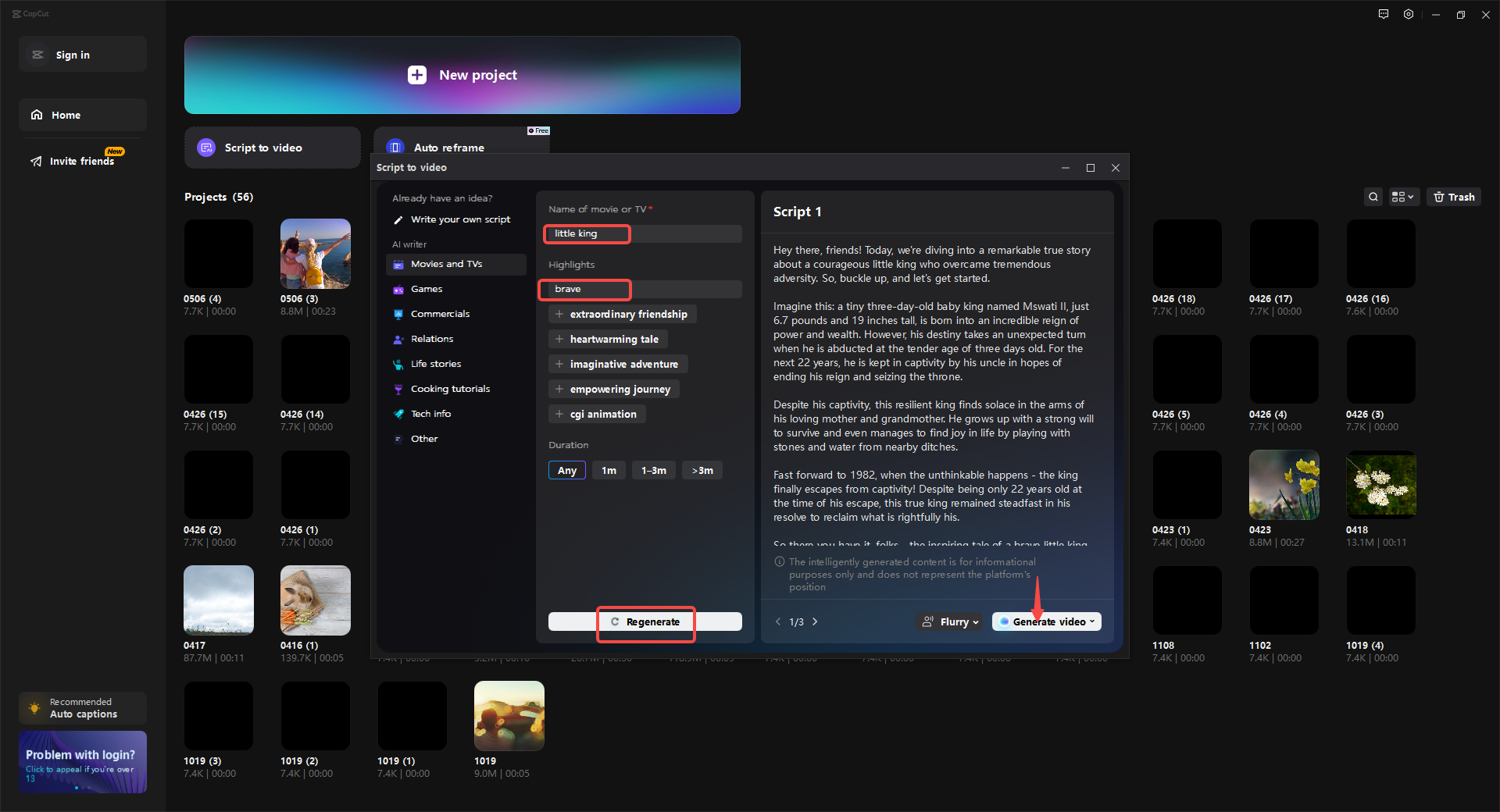Viewport: 1500px width, 812px height.
Task: Select the 1-3m duration option
Action: (654, 470)
